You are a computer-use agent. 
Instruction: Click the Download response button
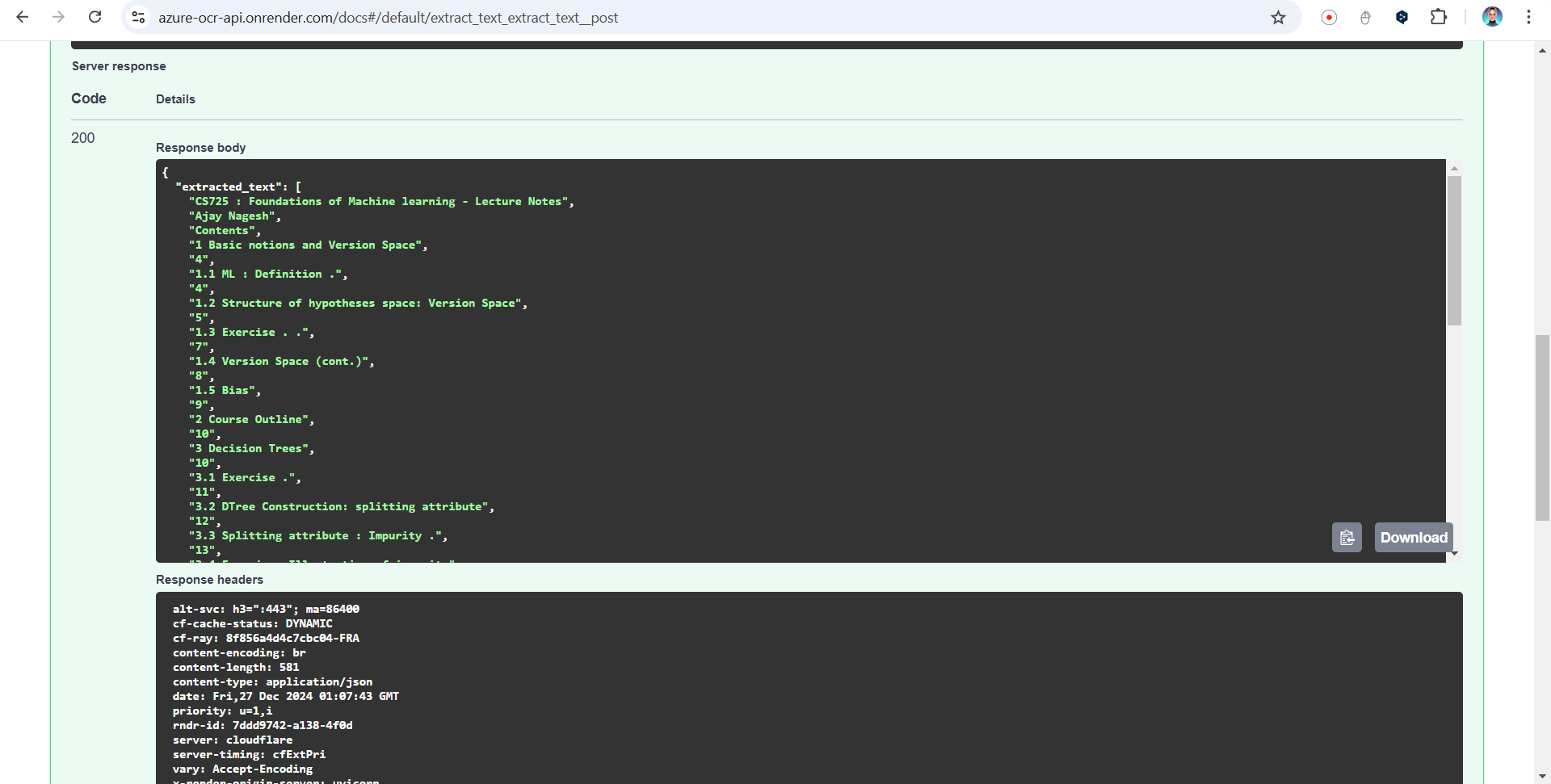tap(1413, 538)
